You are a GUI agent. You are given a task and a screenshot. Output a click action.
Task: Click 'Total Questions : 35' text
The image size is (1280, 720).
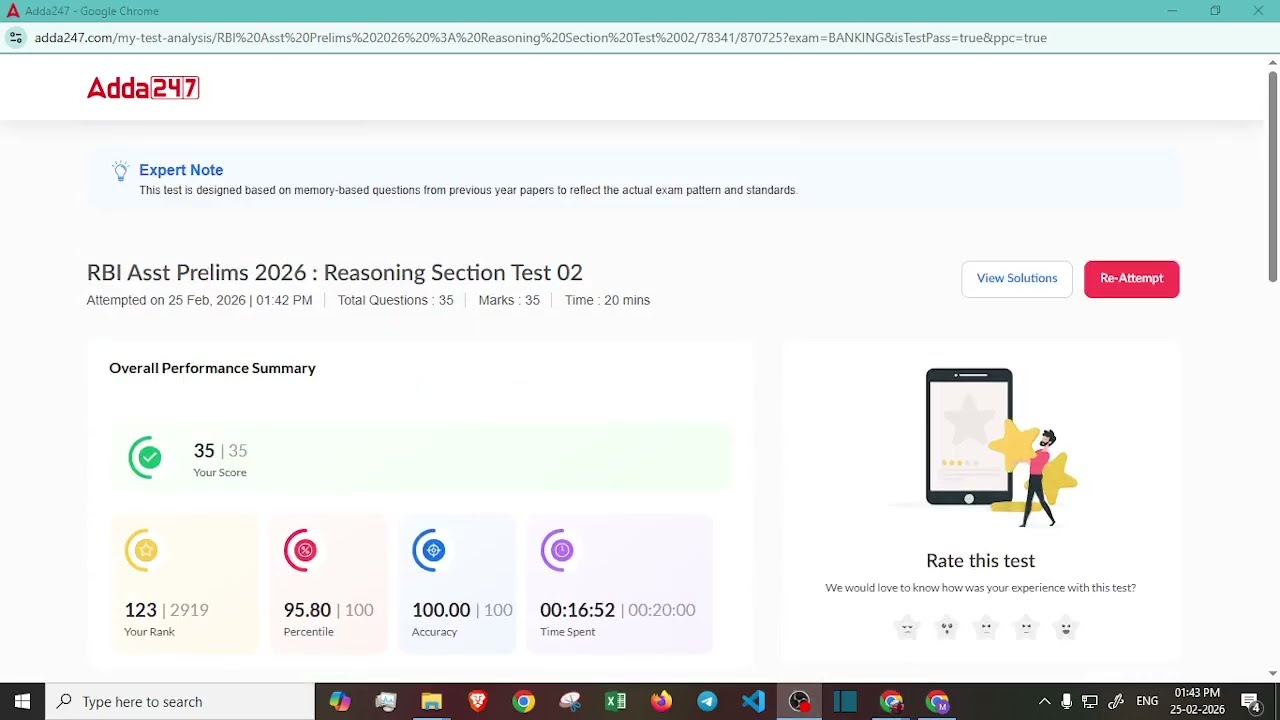click(x=395, y=300)
